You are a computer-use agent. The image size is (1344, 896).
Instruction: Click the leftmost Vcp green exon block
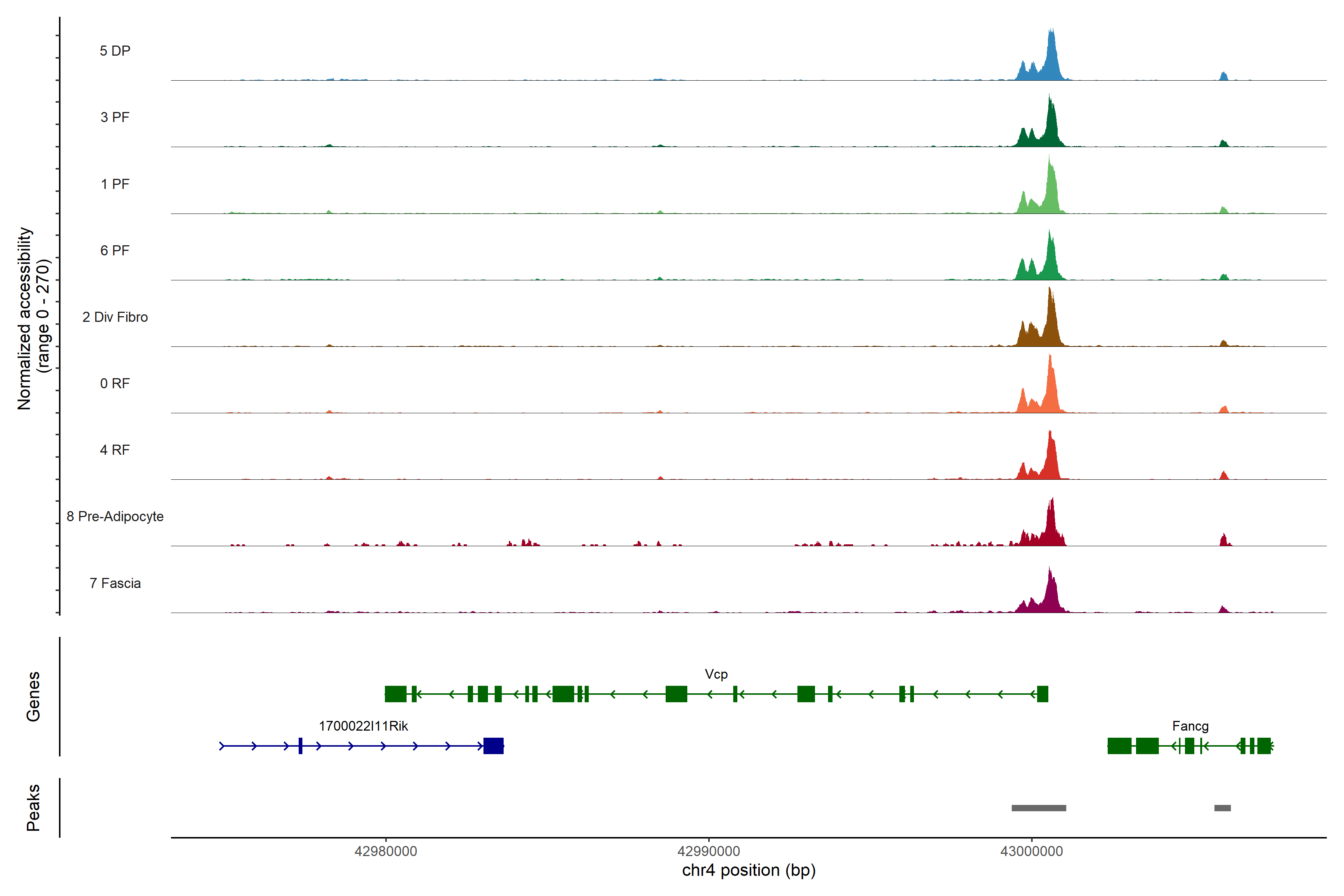coord(395,694)
